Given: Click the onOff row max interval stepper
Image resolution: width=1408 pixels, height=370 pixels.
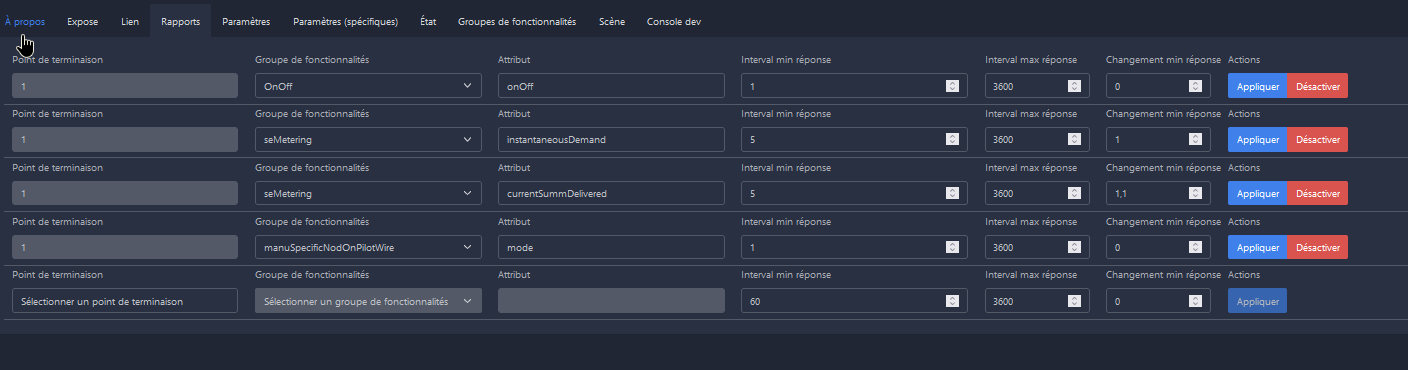Looking at the screenshot, I should click(1074, 86).
